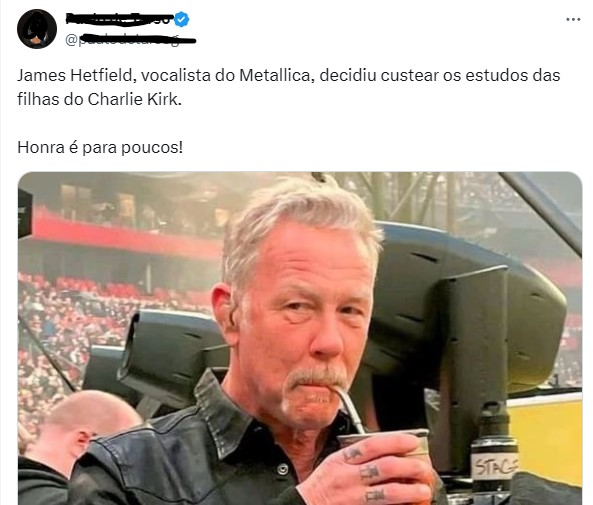This screenshot has width=593, height=505.
Task: Click the yellow barrier in the photo
Action: (x=546, y=439)
